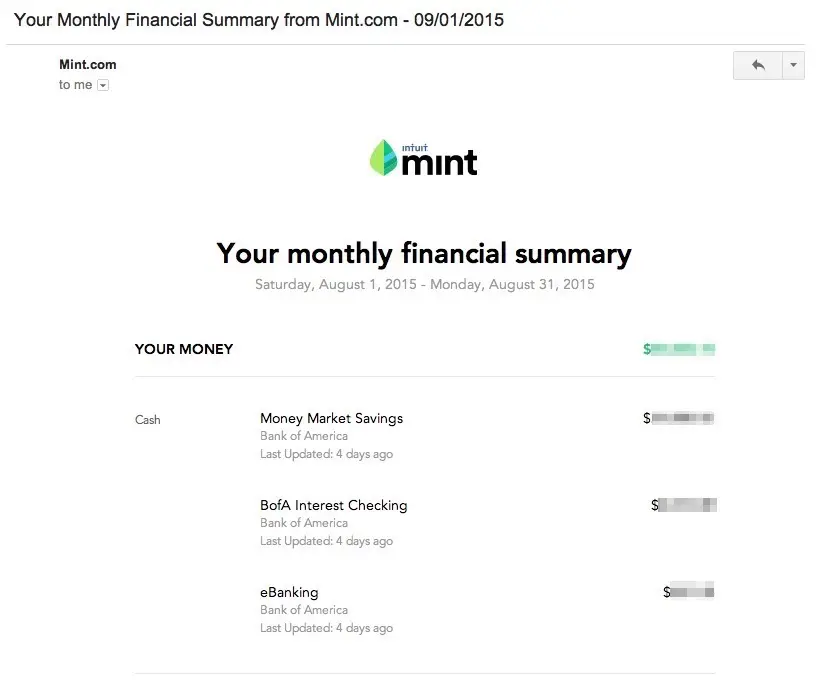Screen dimensions: 822x688
Task: Click Bank of America under eBanking
Action: pos(304,610)
